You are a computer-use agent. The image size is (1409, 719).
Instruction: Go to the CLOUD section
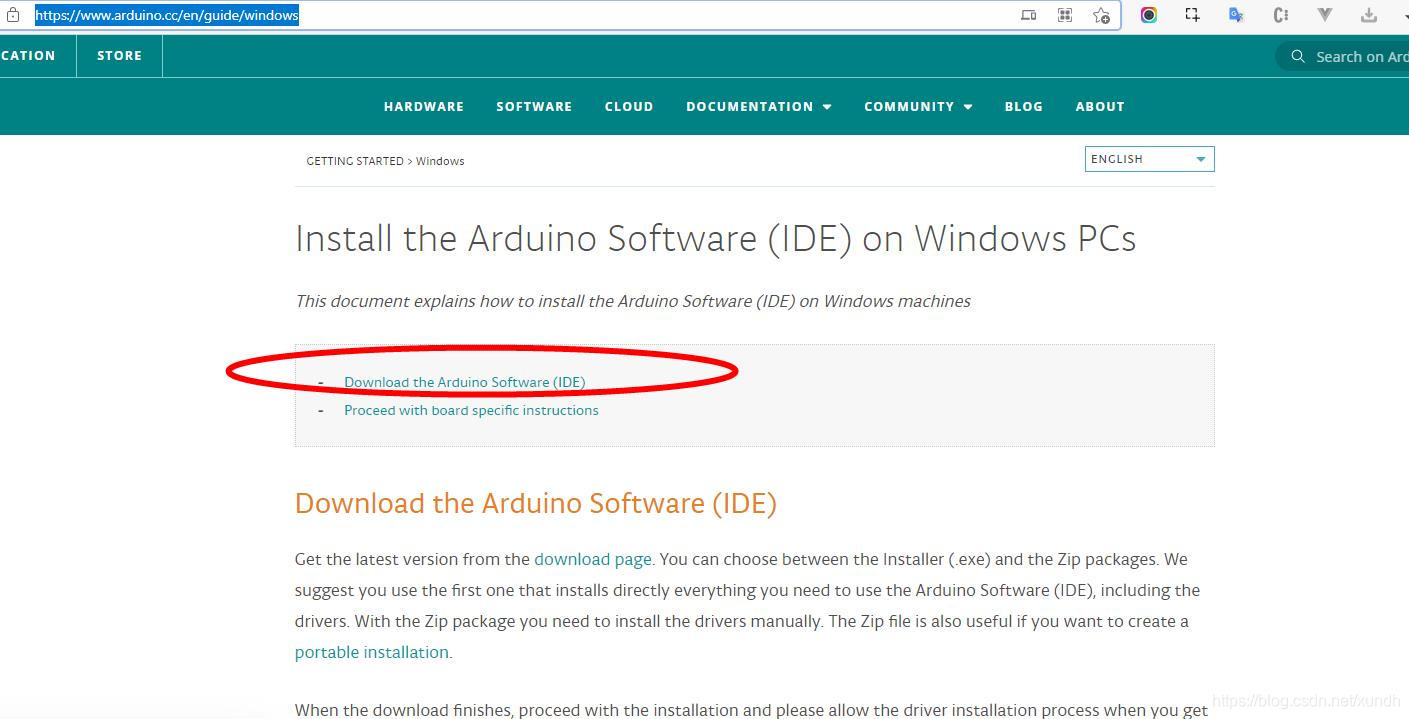click(629, 106)
